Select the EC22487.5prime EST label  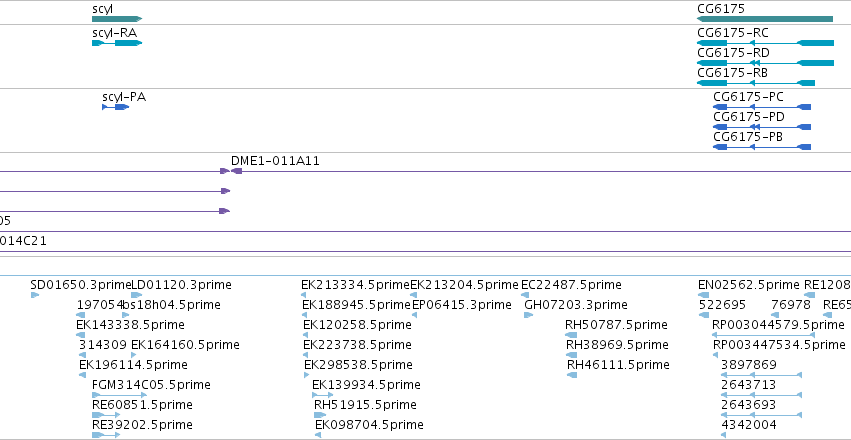[x=571, y=285]
